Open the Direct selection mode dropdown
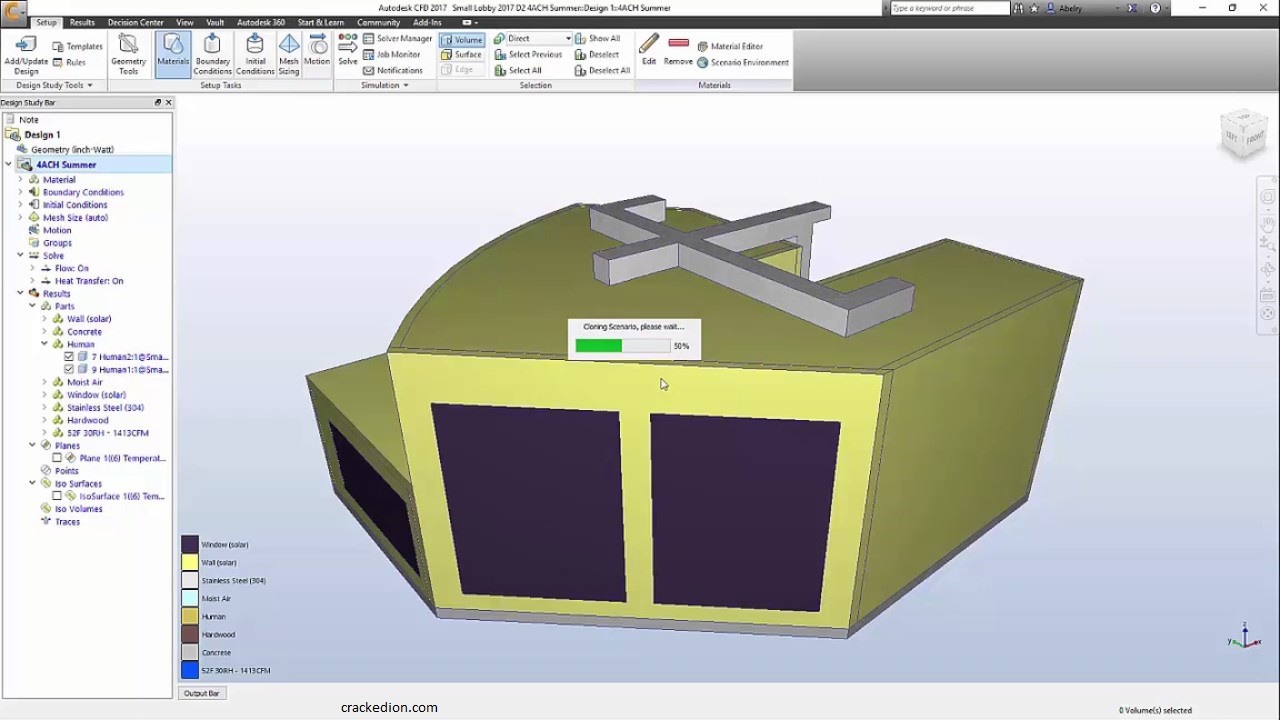The image size is (1280, 720). pos(568,38)
